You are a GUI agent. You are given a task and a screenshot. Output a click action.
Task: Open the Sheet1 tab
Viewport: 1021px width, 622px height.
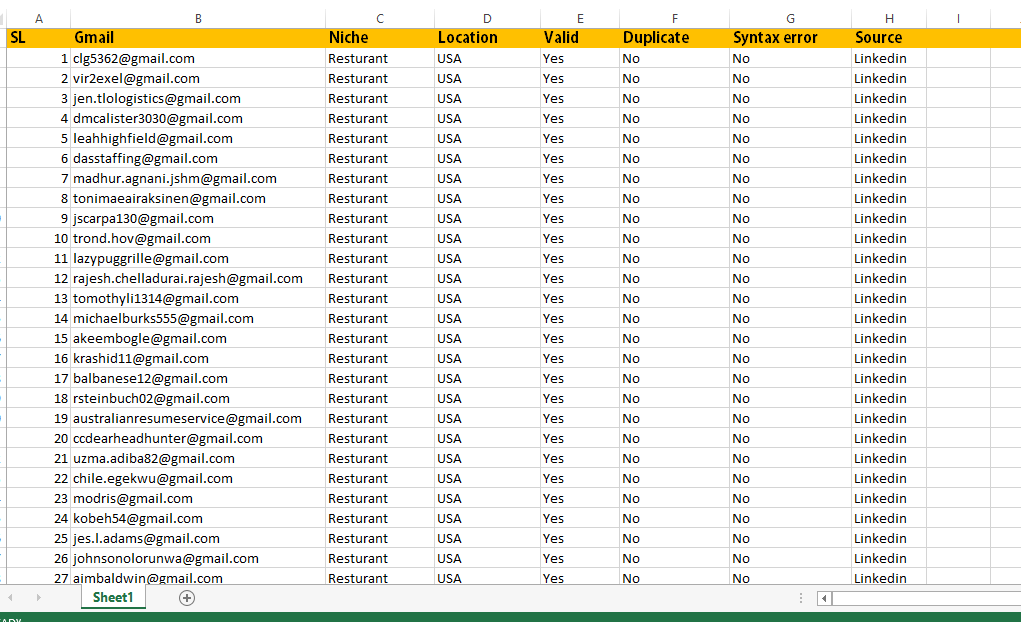(113, 598)
